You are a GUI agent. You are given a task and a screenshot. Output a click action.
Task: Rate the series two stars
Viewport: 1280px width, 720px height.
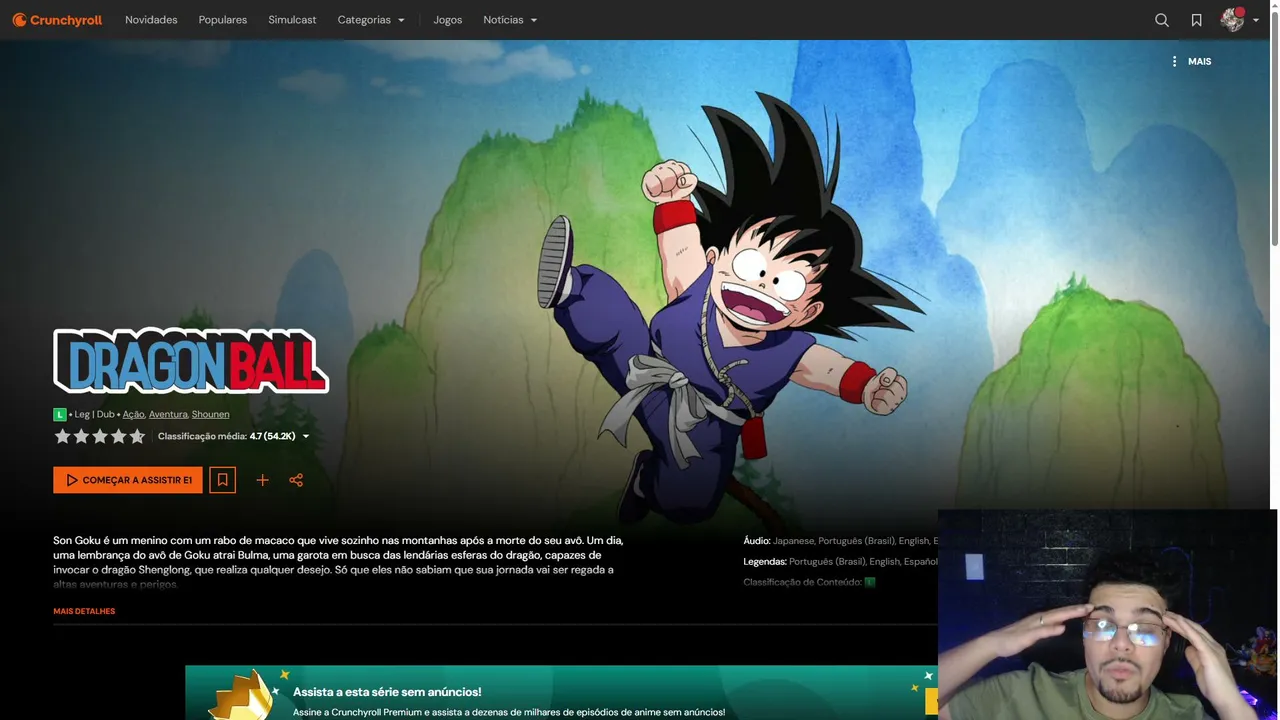click(x=81, y=436)
